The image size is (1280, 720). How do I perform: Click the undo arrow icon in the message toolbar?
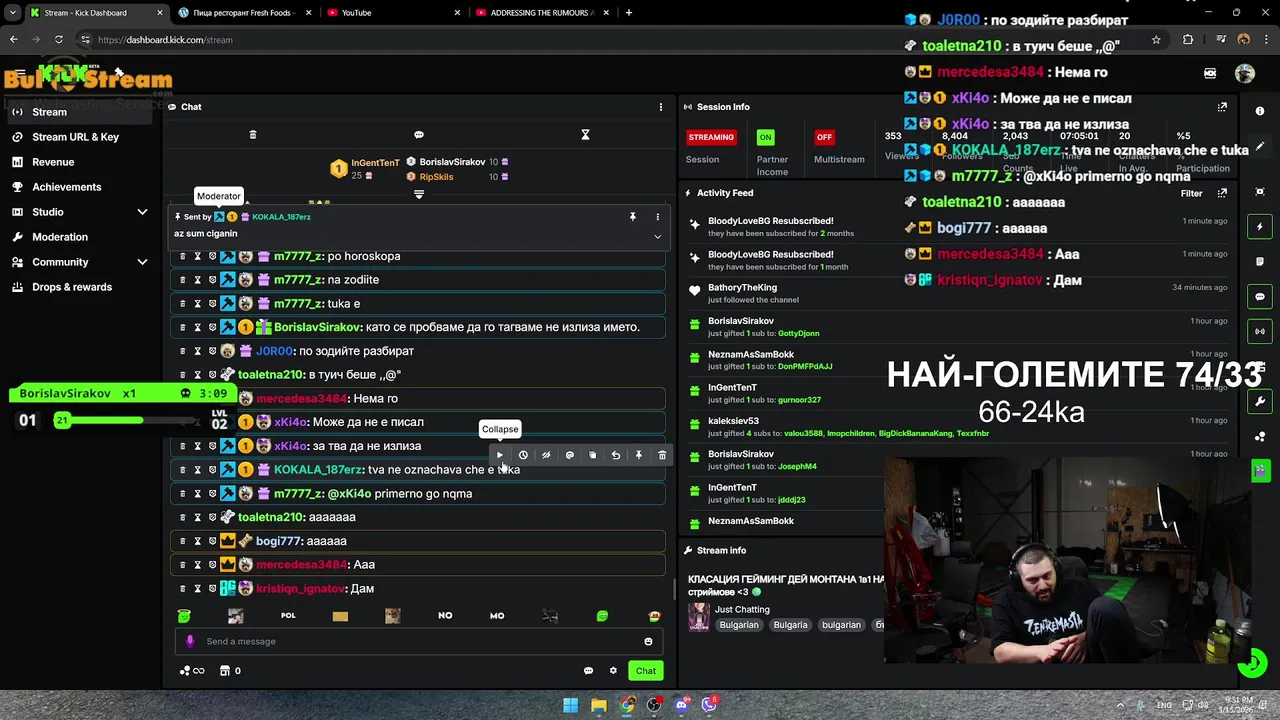pyautogui.click(x=616, y=455)
